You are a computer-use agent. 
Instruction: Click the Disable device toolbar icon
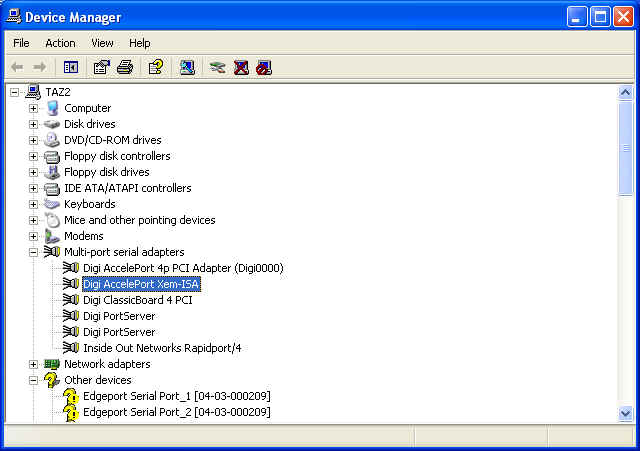click(x=263, y=67)
